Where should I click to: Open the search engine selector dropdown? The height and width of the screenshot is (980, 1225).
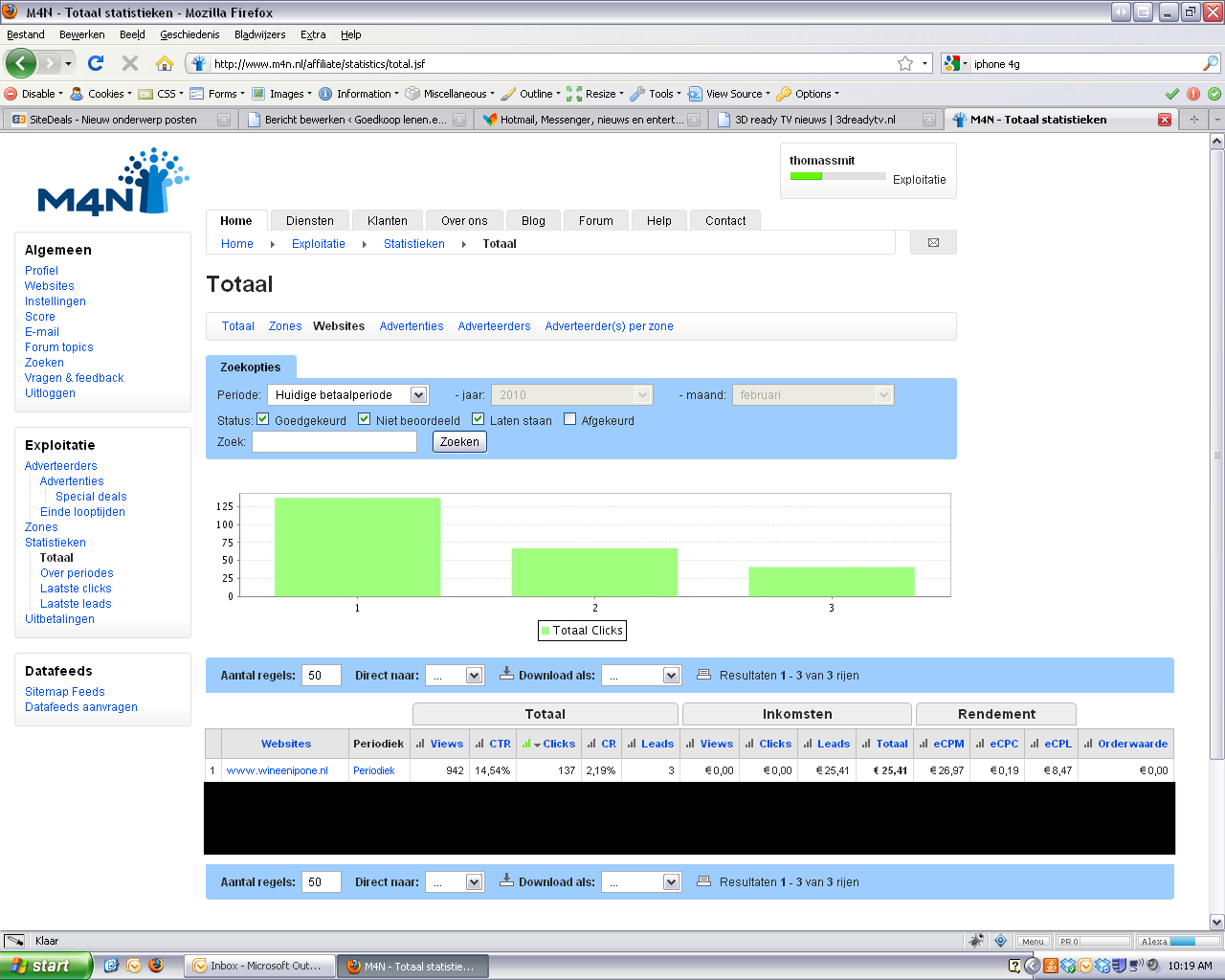click(x=955, y=63)
